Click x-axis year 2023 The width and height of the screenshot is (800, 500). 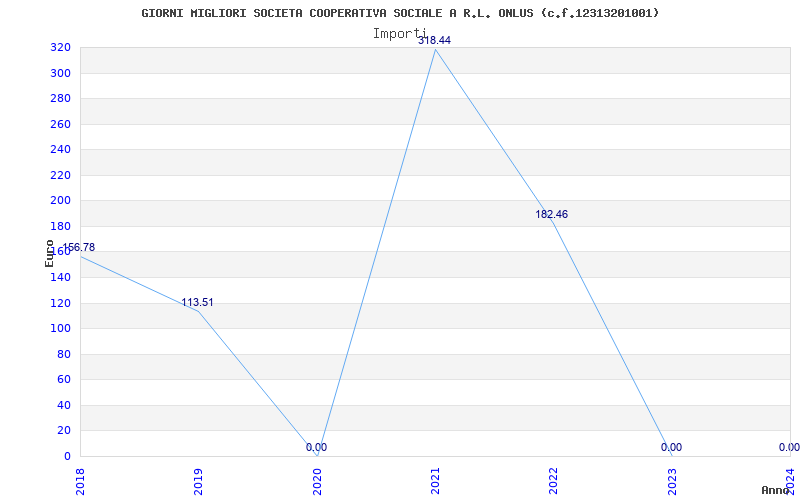point(672,481)
